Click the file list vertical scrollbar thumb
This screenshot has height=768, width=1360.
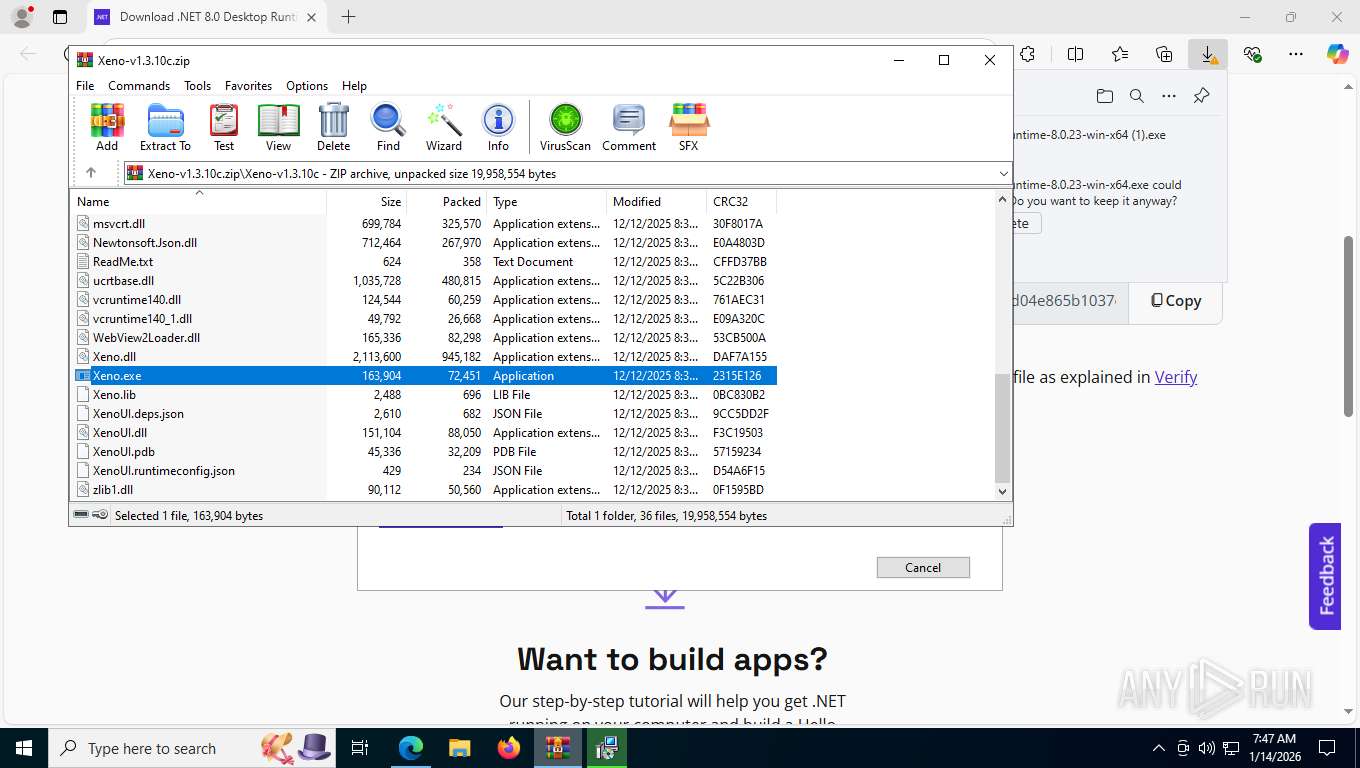(1003, 429)
